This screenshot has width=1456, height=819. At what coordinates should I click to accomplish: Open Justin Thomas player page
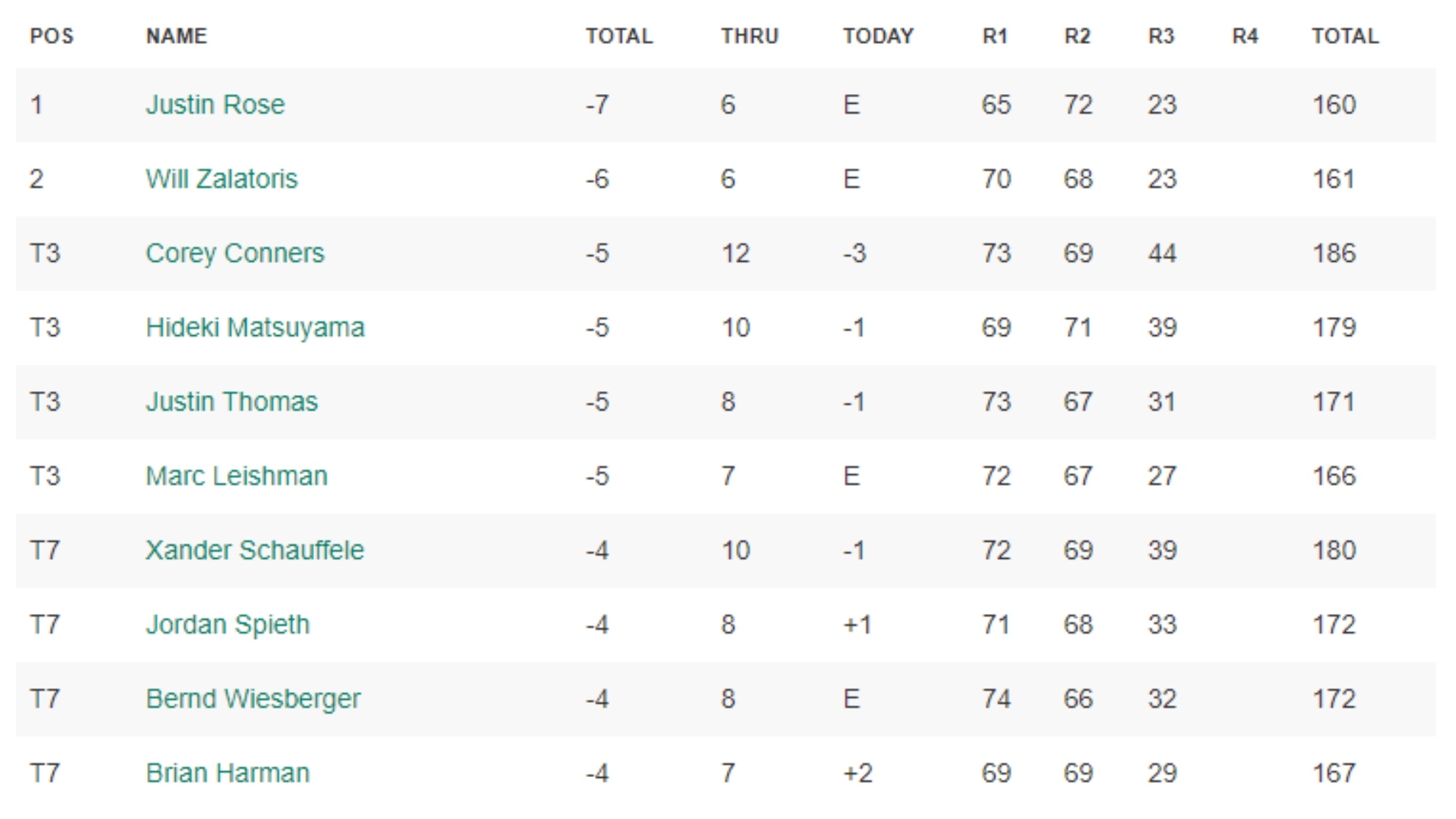tap(232, 402)
